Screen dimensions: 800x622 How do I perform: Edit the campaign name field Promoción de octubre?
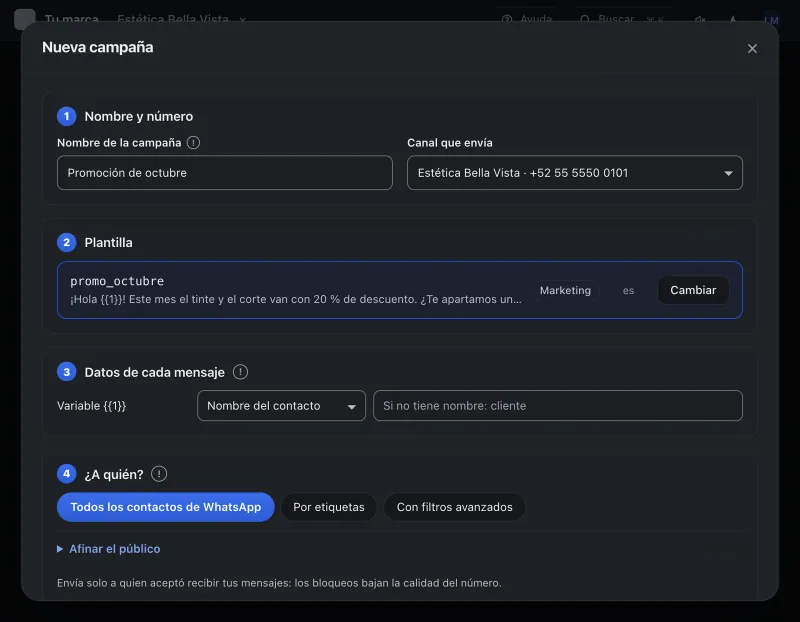click(x=224, y=172)
